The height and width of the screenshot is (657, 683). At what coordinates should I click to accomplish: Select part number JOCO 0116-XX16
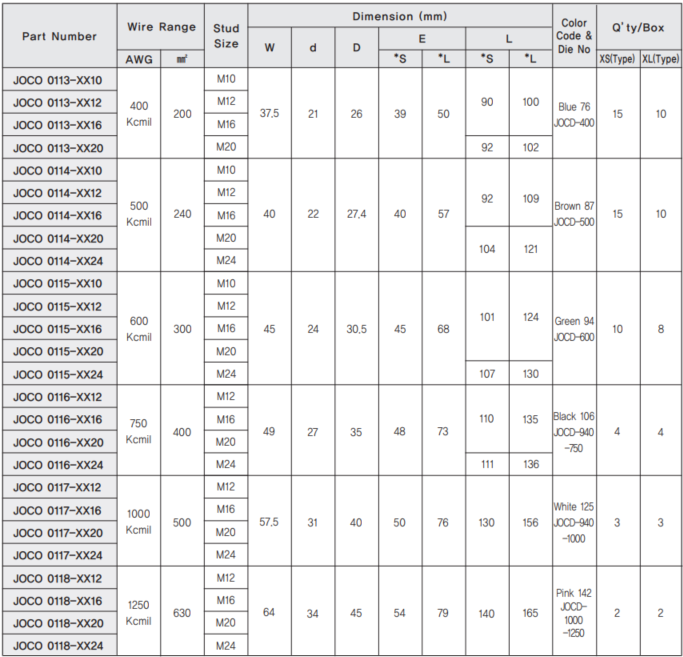pos(60,420)
